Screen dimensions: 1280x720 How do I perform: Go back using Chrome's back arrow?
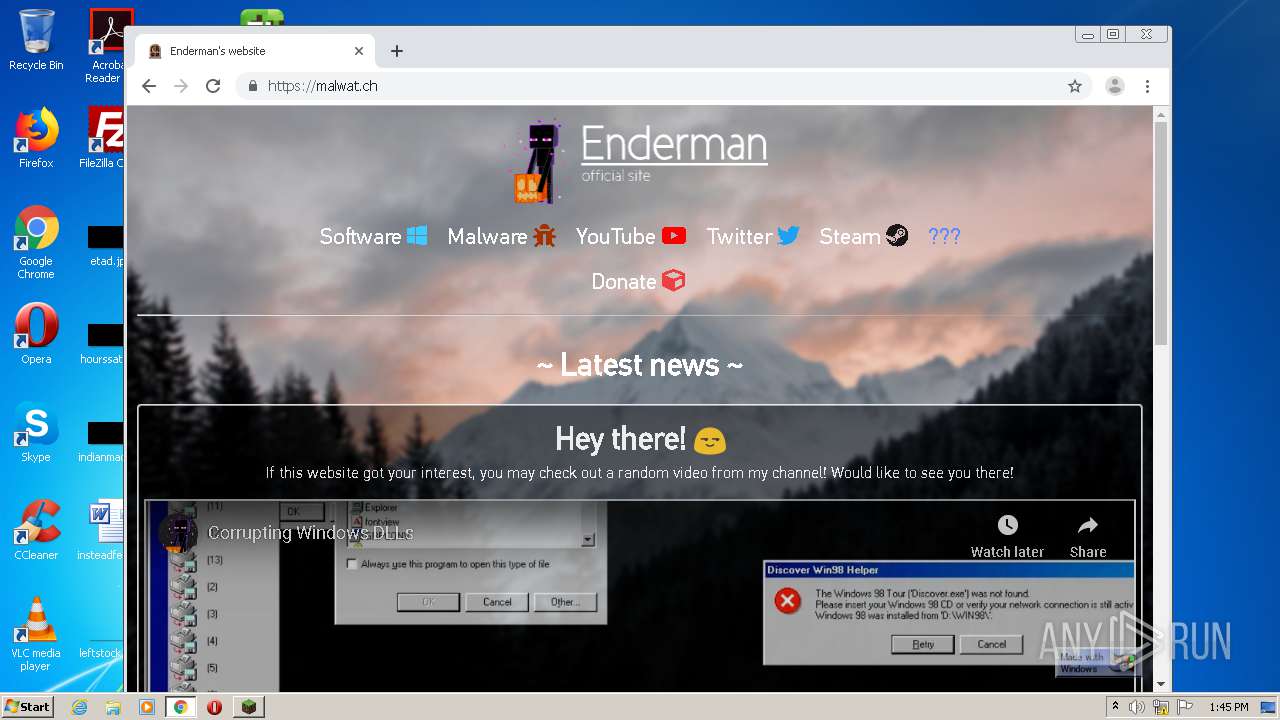click(149, 86)
